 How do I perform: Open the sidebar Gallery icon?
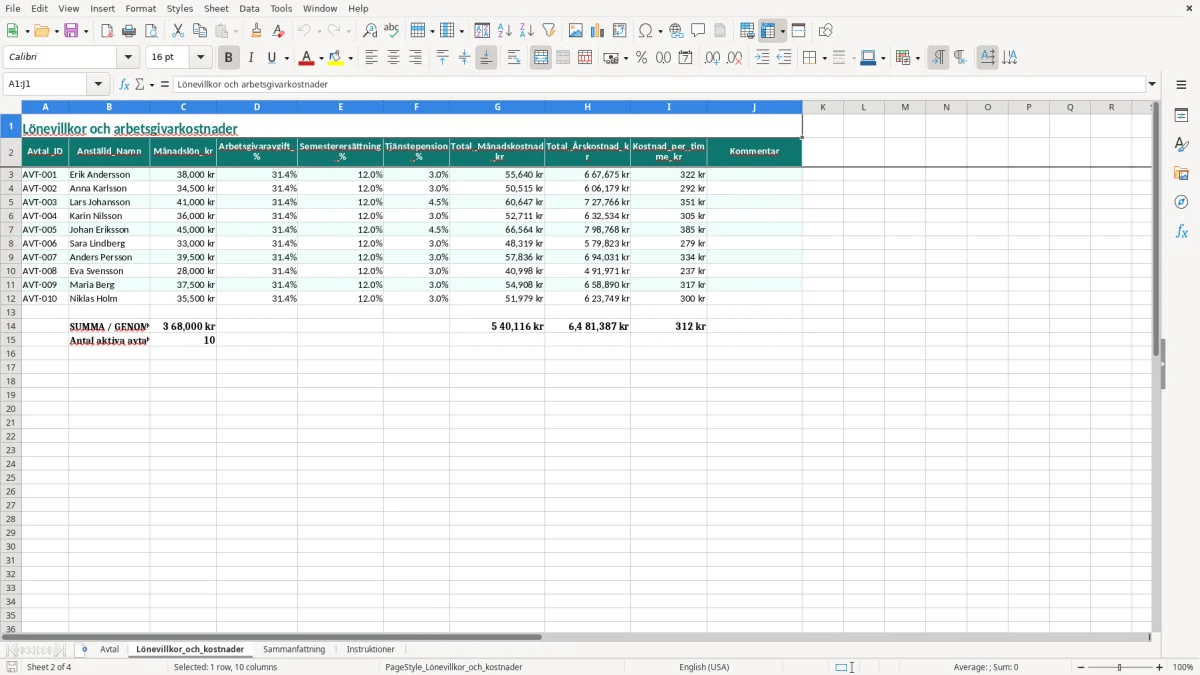[x=1181, y=173]
